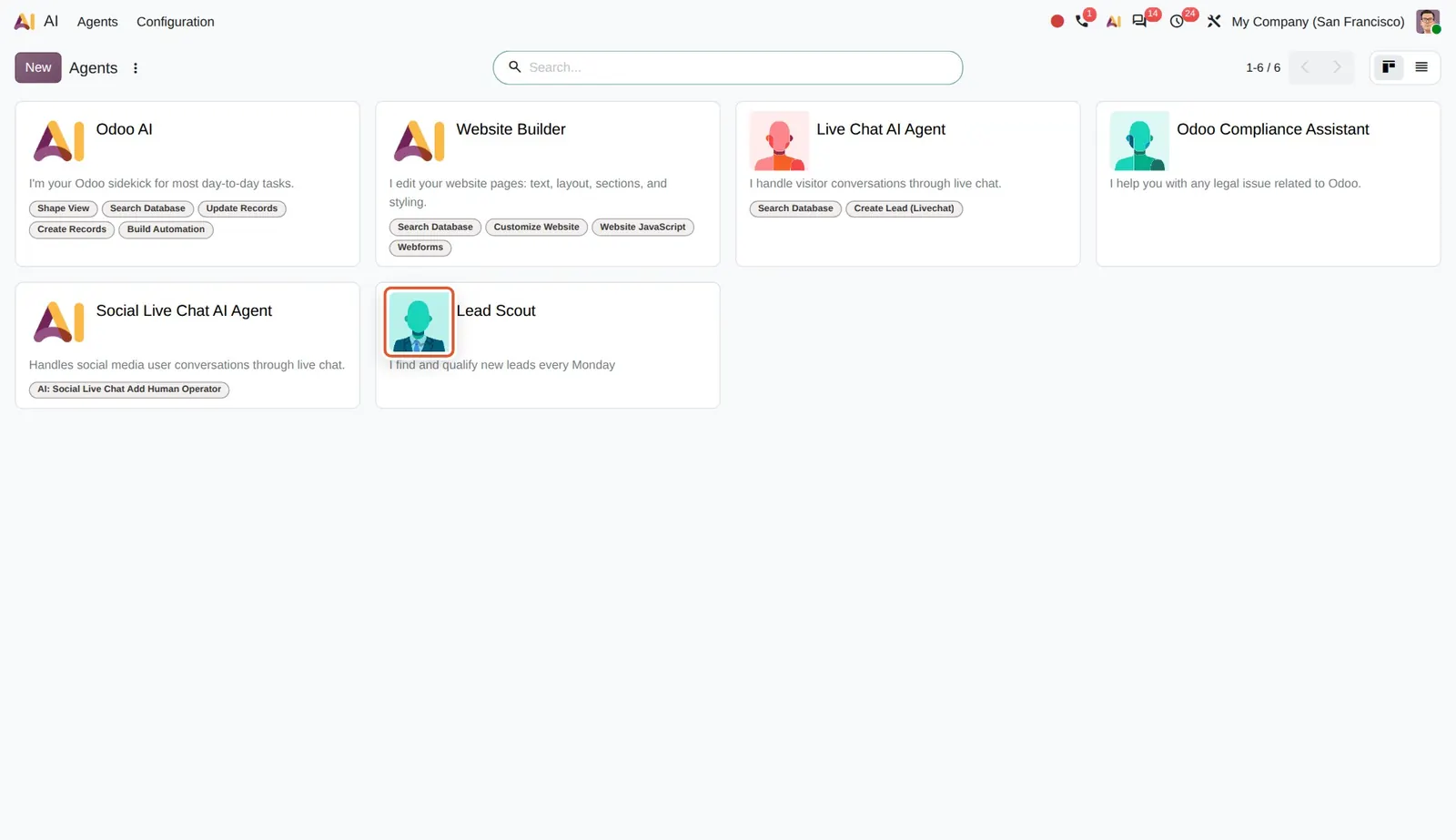Click the Customize Website tag
Viewport: 1456px width, 840px height.
(537, 227)
